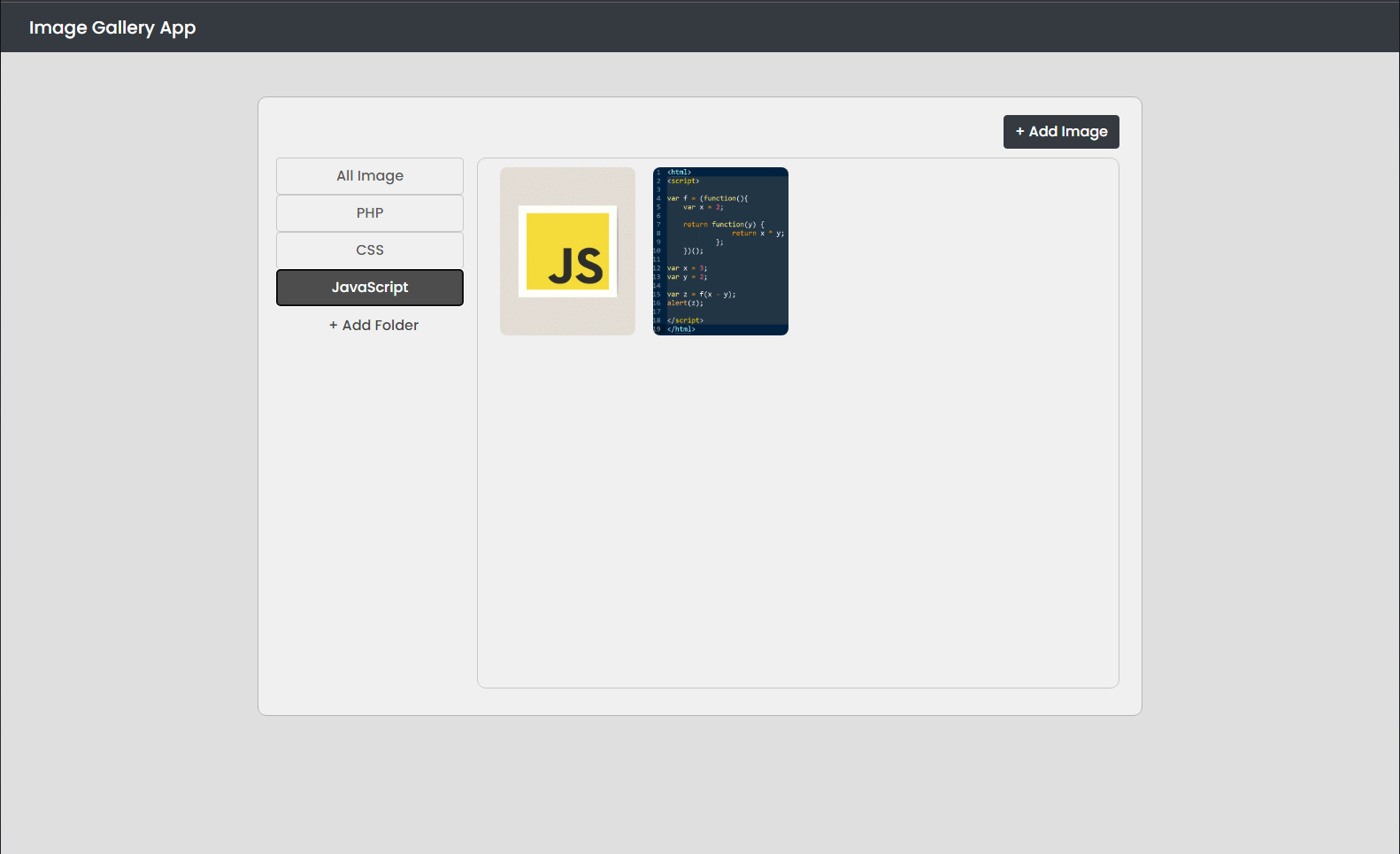Click the + Add Image button
This screenshot has height=854, width=1400.
pyautogui.click(x=1061, y=132)
